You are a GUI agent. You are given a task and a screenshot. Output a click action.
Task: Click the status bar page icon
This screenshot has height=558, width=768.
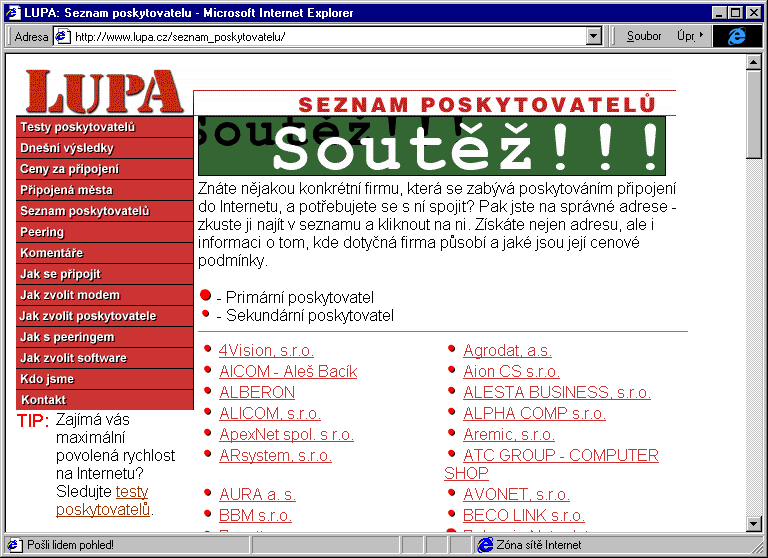tap(15, 545)
